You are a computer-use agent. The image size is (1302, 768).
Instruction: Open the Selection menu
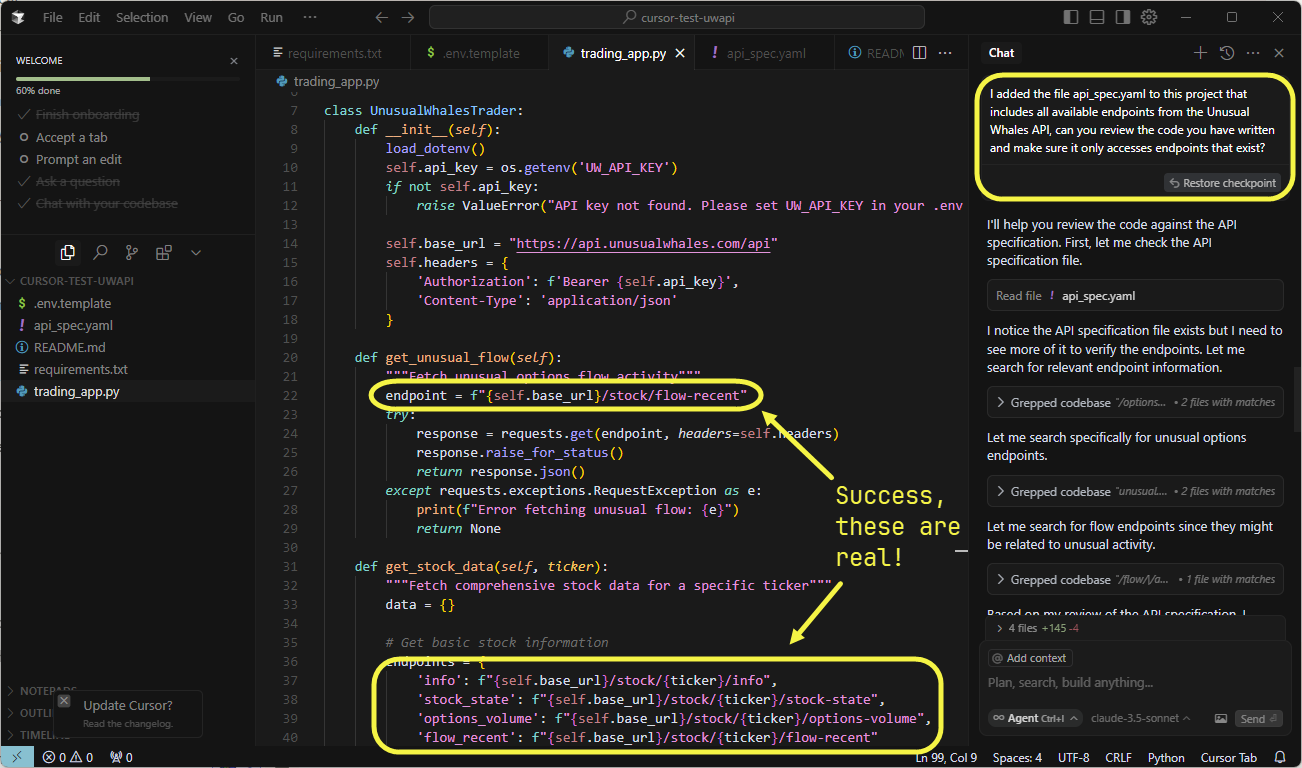142,17
